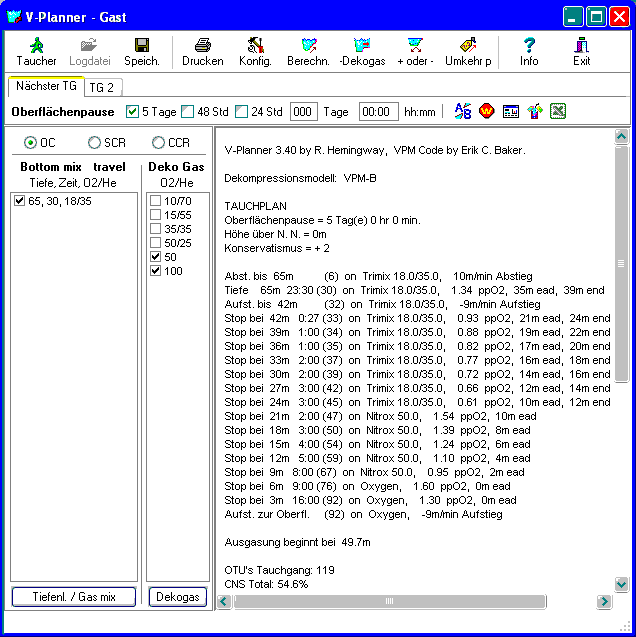Image resolution: width=636 pixels, height=637 pixels.
Task: Click the Exit toolbar icon
Action: point(581,51)
